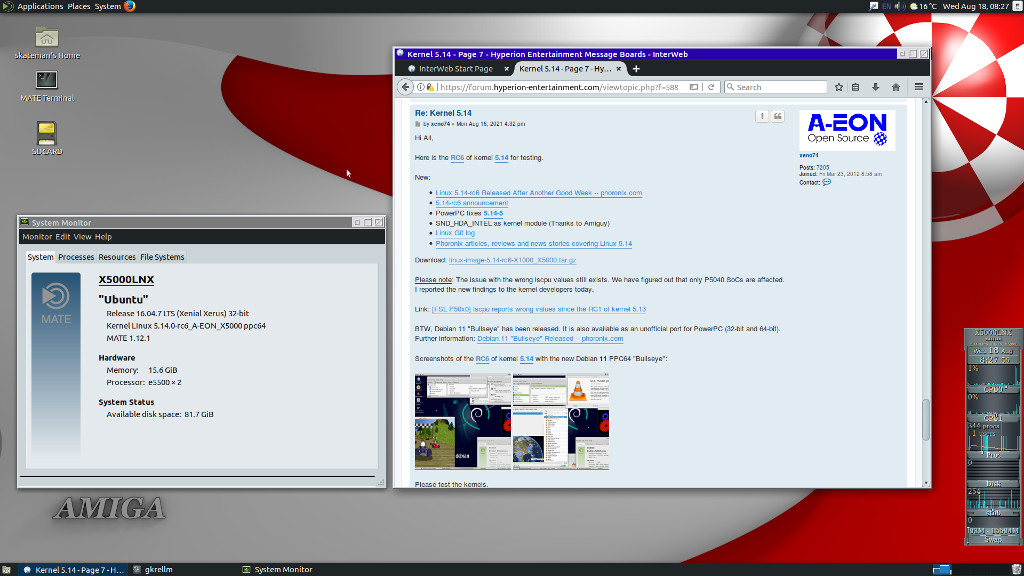This screenshot has width=1024, height=576.
Task: Open the Trash icon in bottom panel
Action: 1016,569
